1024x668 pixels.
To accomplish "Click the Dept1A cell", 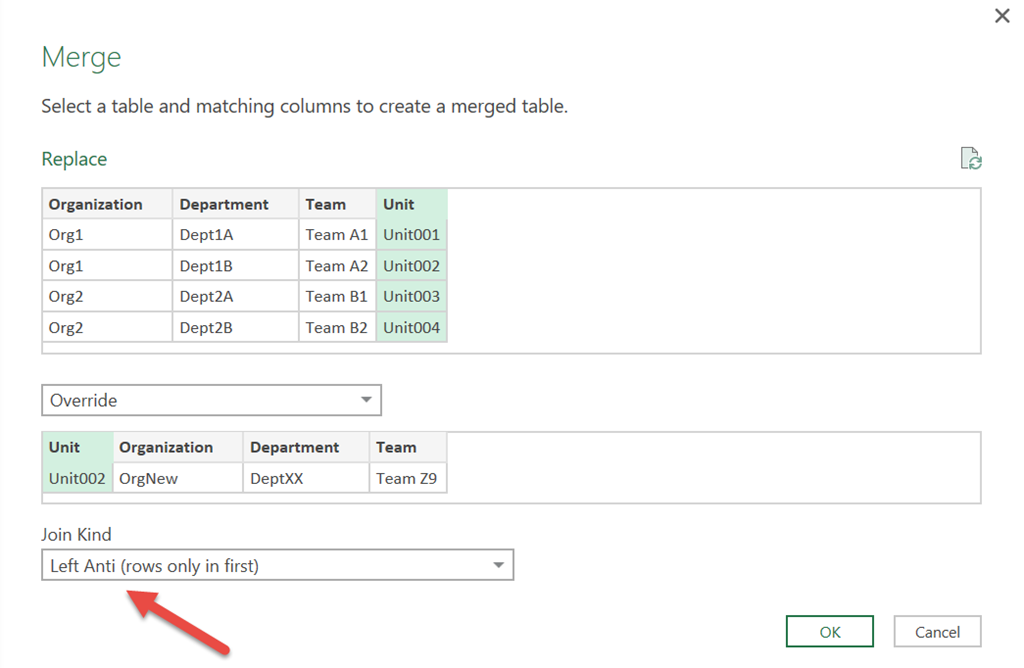I will [x=235, y=235].
